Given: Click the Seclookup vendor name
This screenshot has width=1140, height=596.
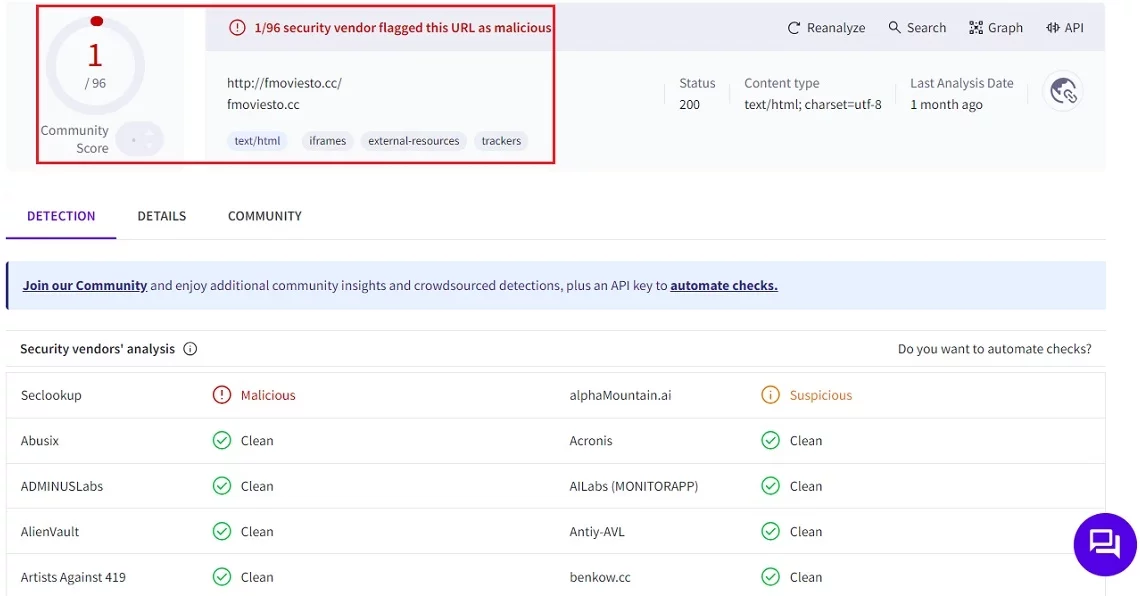Looking at the screenshot, I should pos(51,395).
